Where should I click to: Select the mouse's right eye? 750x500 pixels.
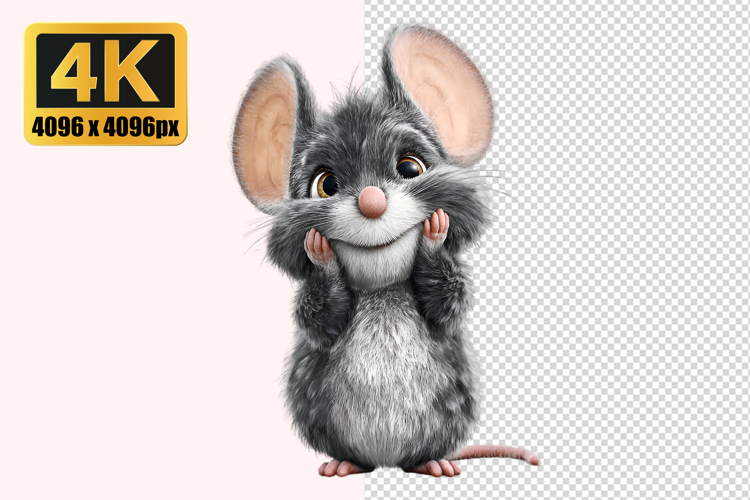[410, 166]
